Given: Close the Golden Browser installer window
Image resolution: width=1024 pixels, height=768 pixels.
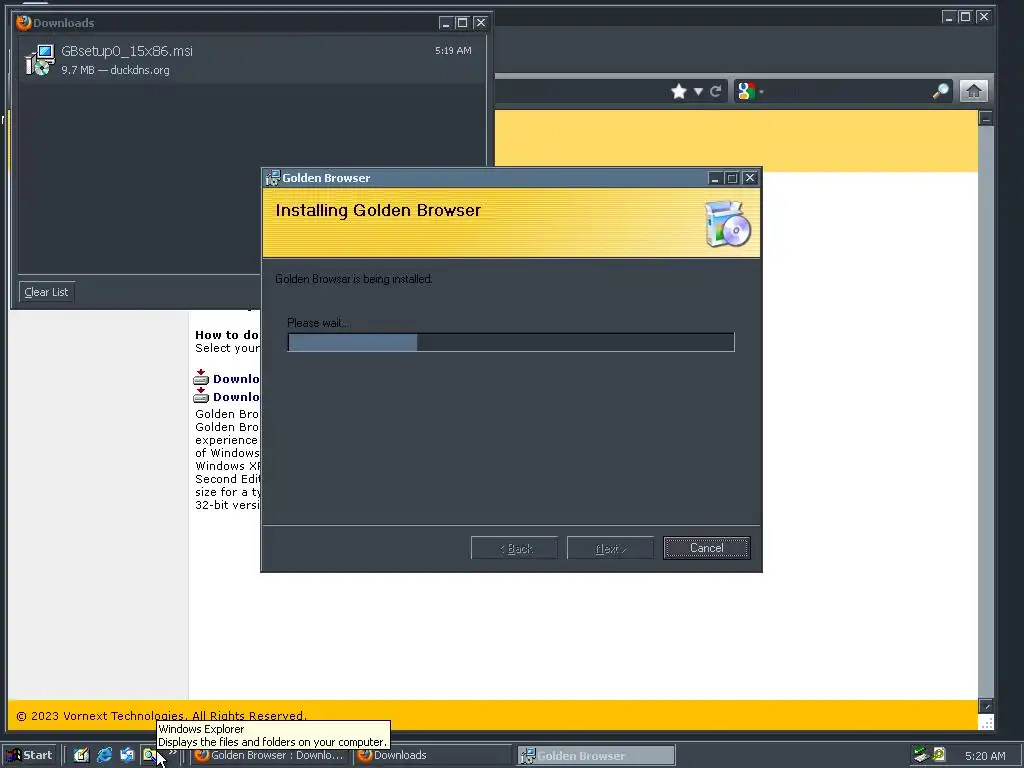Looking at the screenshot, I should (x=750, y=178).
